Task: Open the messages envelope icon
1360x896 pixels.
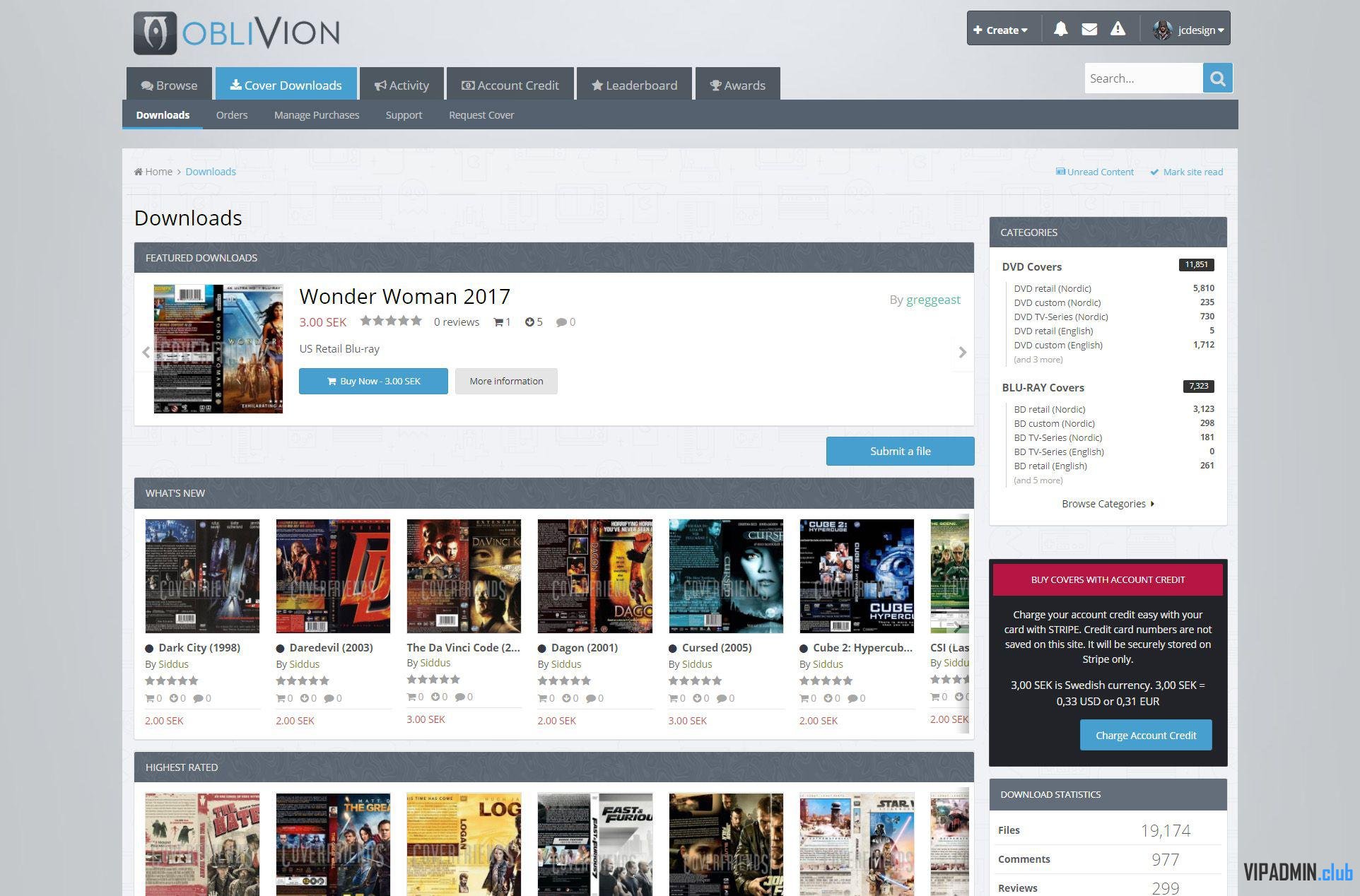Action: click(x=1089, y=29)
